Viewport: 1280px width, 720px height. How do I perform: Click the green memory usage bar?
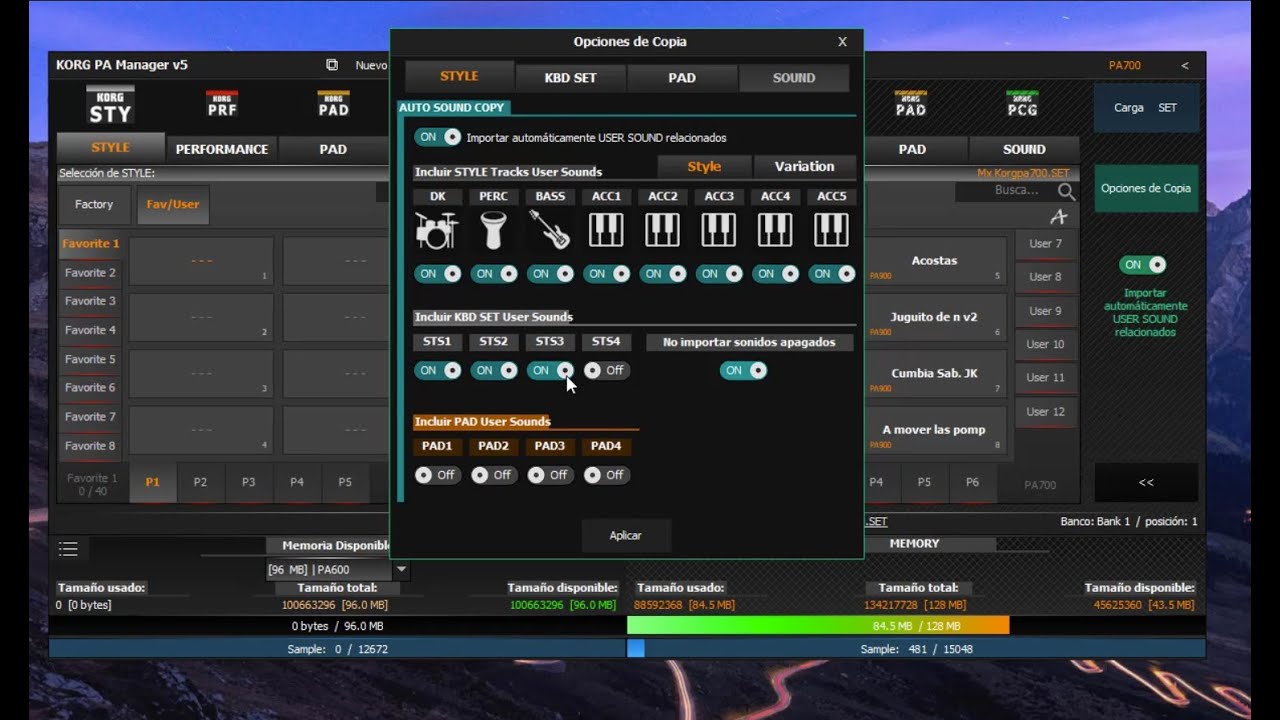(818, 626)
